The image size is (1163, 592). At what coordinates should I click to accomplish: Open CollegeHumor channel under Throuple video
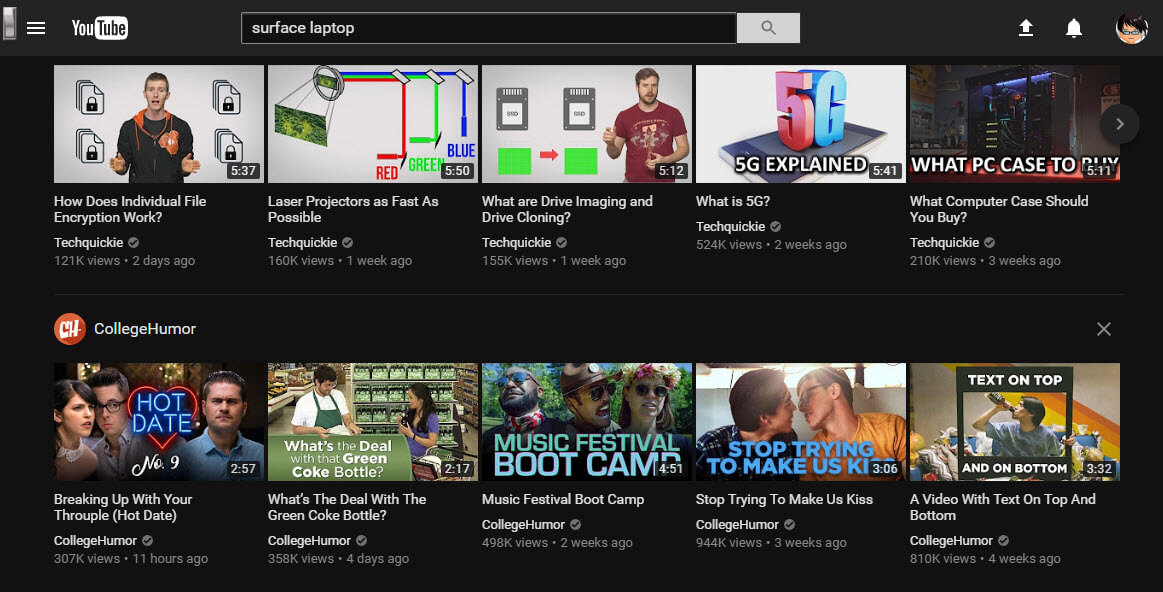(x=96, y=541)
